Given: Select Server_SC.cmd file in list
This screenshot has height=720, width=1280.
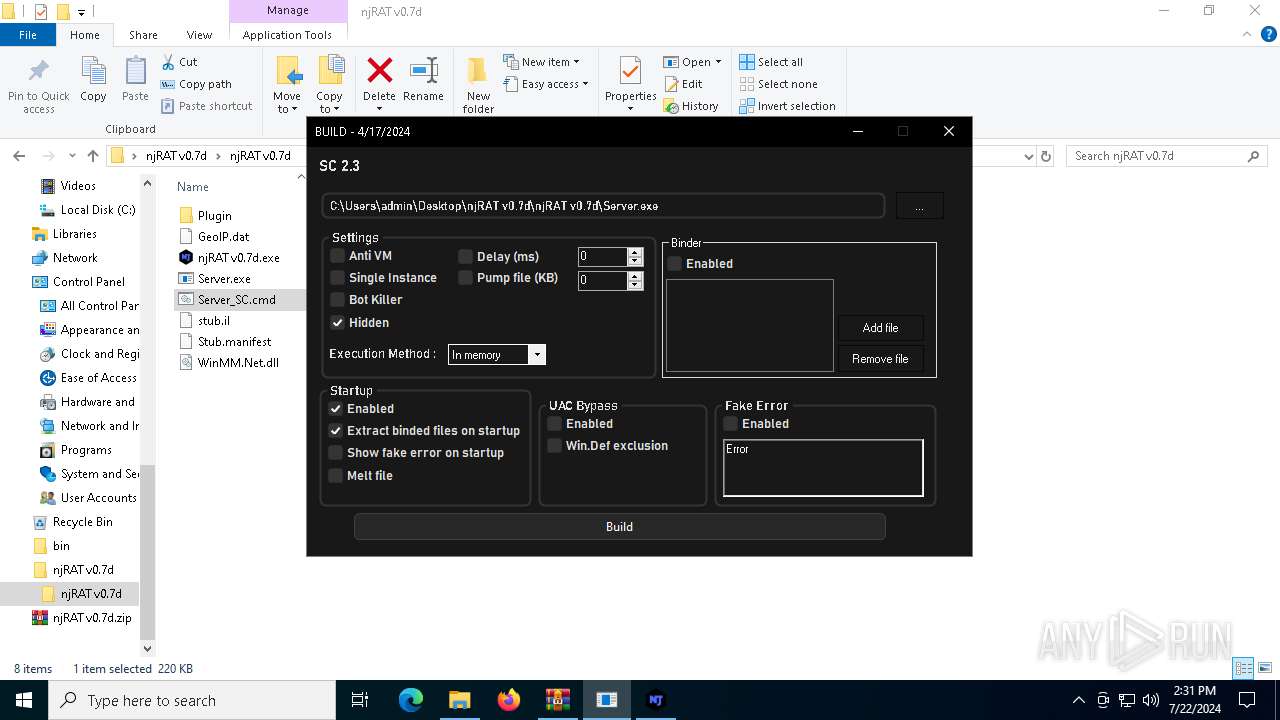Looking at the screenshot, I should [237, 299].
